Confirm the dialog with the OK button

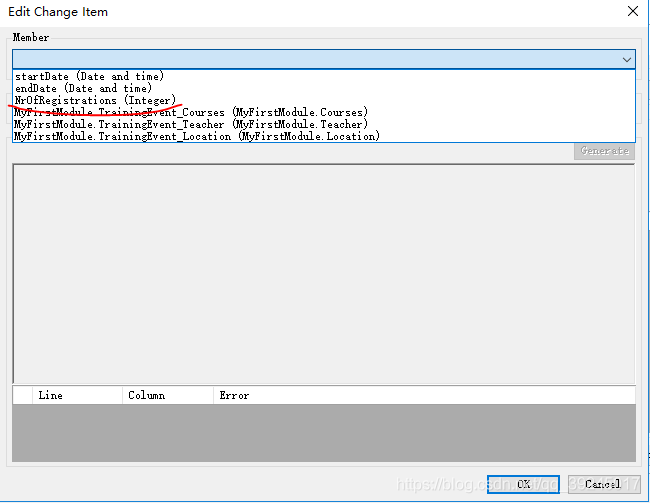[524, 484]
